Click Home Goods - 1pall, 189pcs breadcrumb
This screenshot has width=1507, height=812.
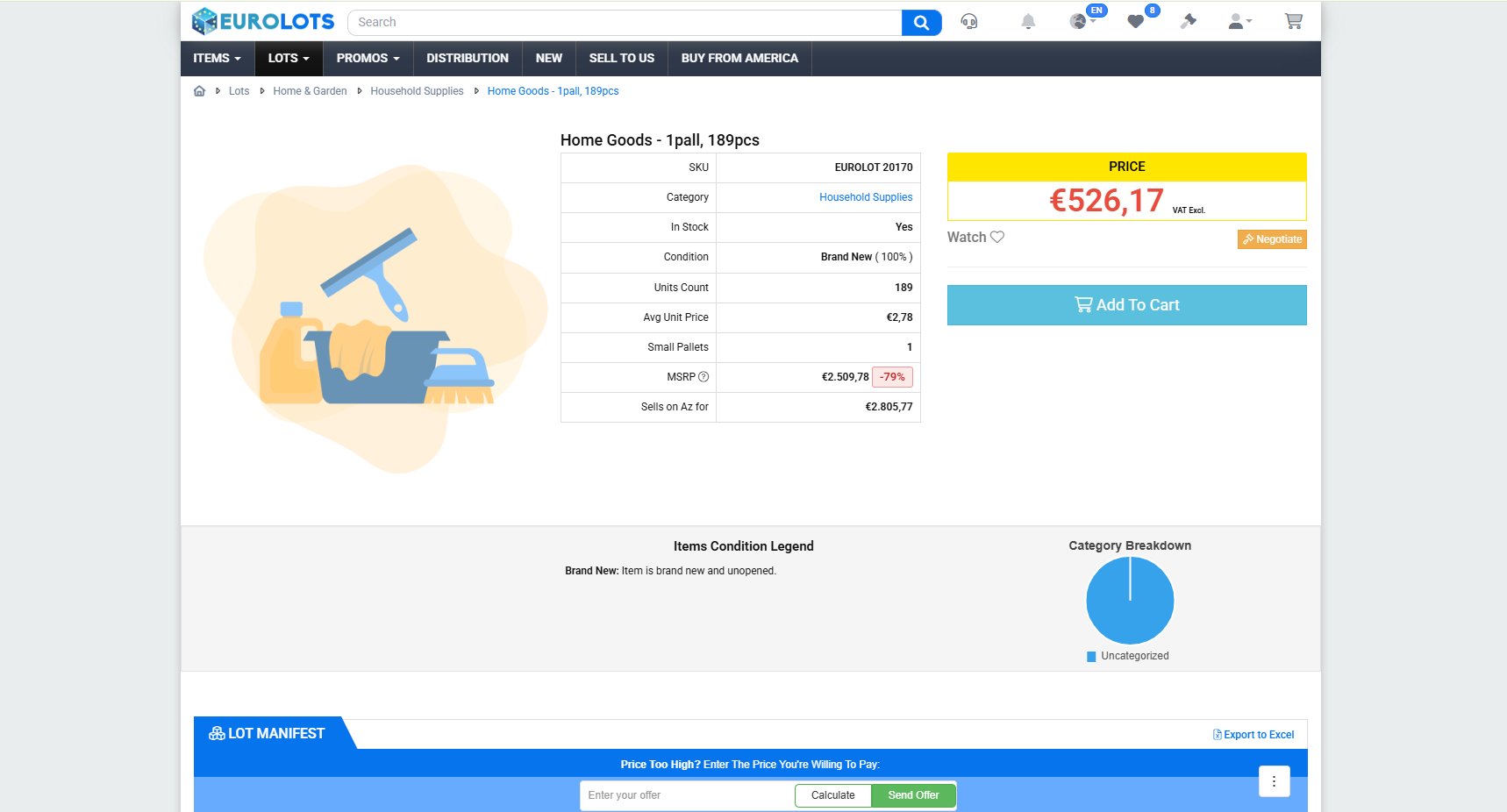click(553, 91)
